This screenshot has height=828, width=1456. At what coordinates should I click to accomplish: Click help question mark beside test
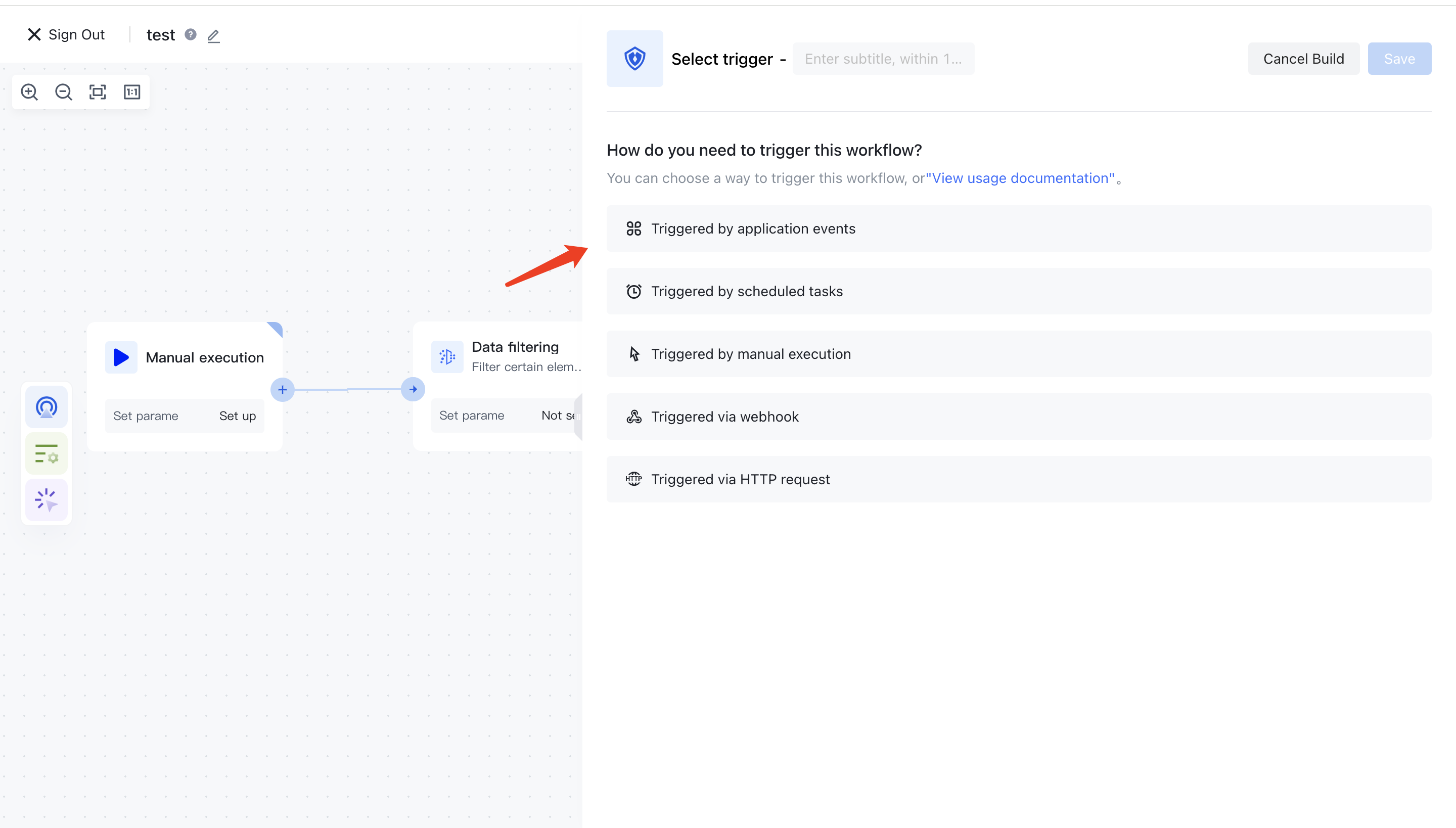[191, 35]
